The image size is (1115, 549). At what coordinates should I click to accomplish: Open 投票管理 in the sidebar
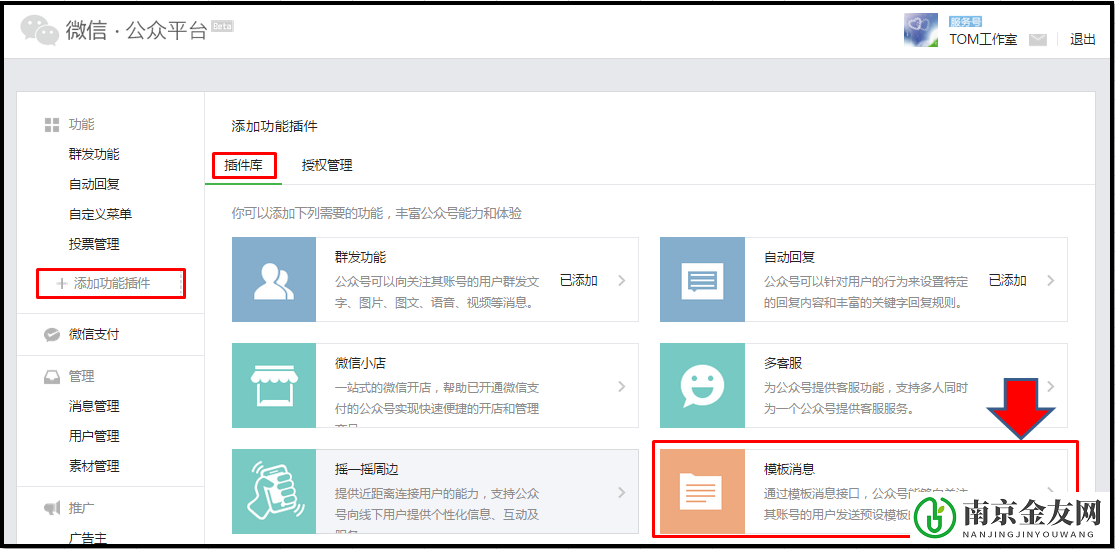tap(94, 244)
